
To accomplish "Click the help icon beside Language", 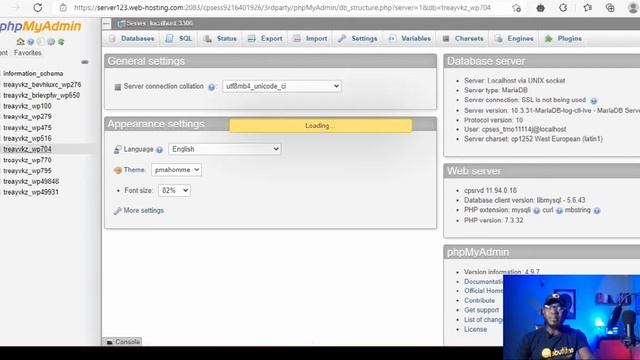I will (160, 150).
